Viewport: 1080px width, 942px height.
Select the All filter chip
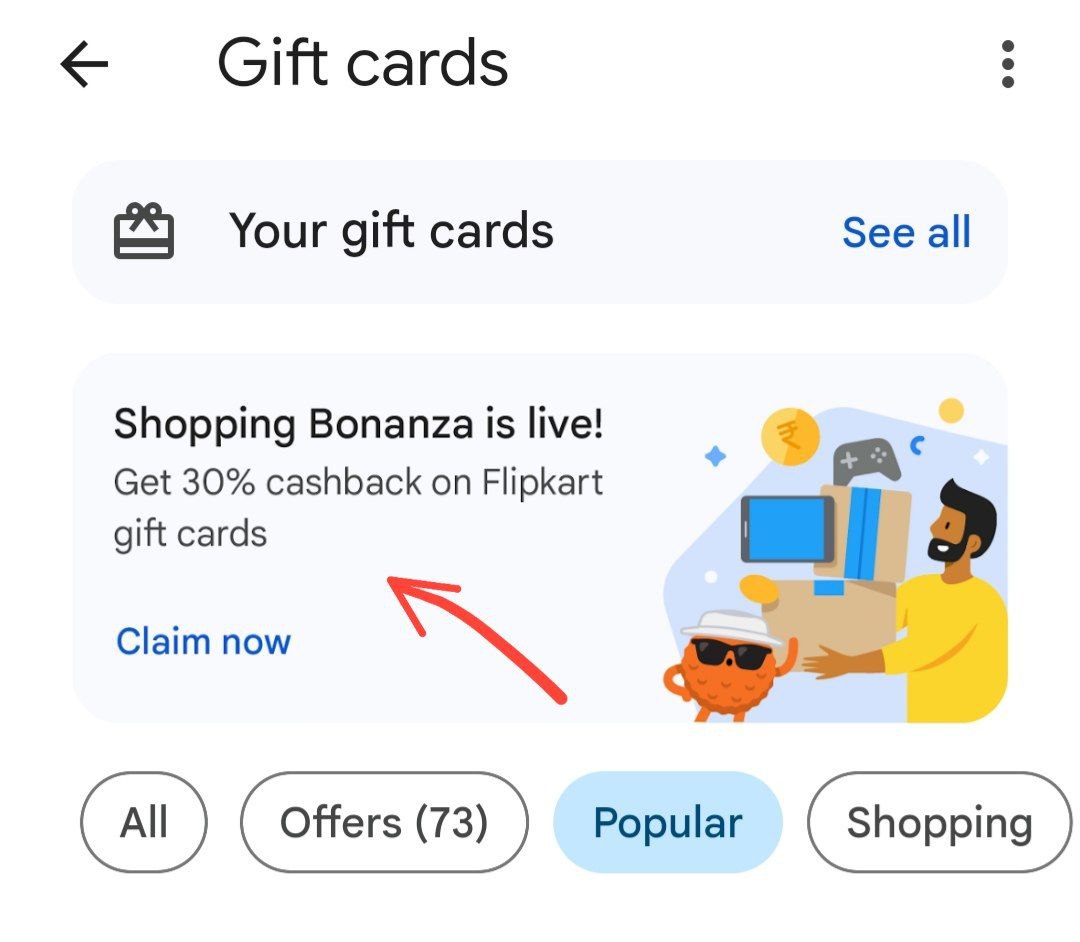click(x=144, y=823)
